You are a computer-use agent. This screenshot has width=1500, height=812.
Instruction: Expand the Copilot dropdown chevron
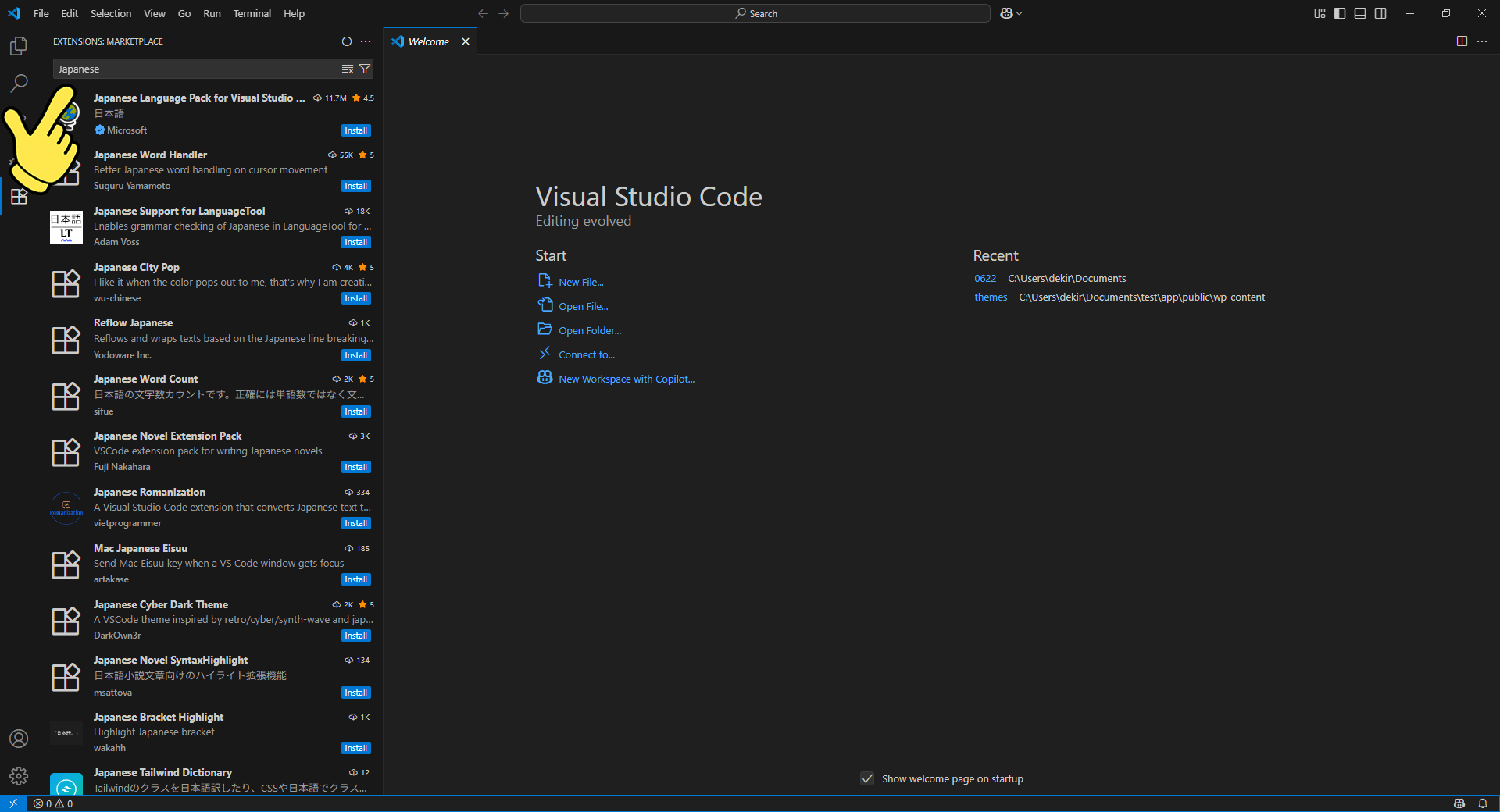click(x=1019, y=13)
